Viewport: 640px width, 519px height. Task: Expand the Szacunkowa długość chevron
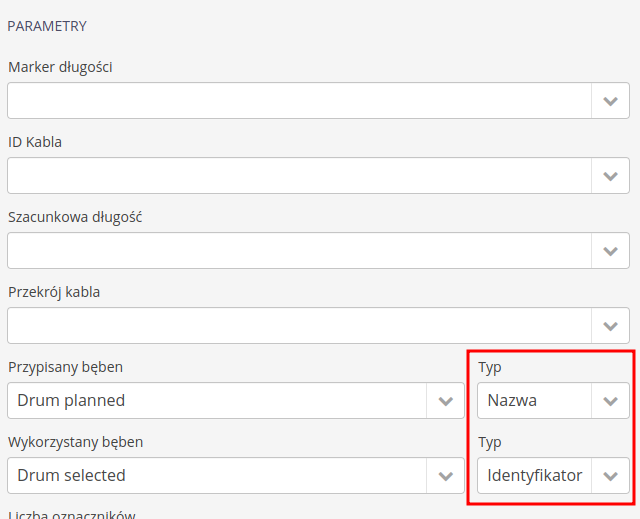[610, 251]
